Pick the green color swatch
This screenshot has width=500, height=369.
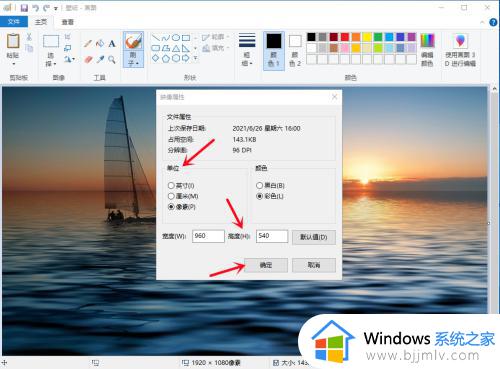(x=378, y=37)
